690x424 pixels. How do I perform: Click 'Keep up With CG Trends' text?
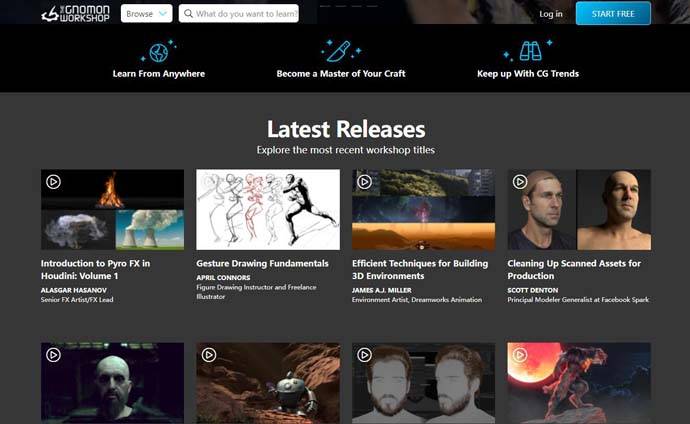528,74
